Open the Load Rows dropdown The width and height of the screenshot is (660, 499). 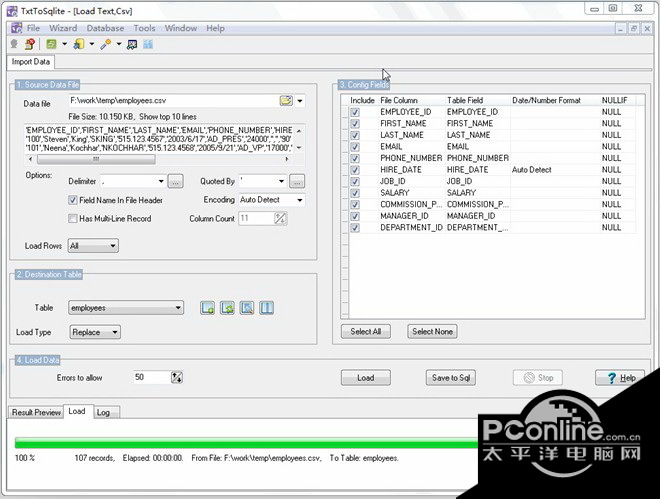click(x=113, y=246)
